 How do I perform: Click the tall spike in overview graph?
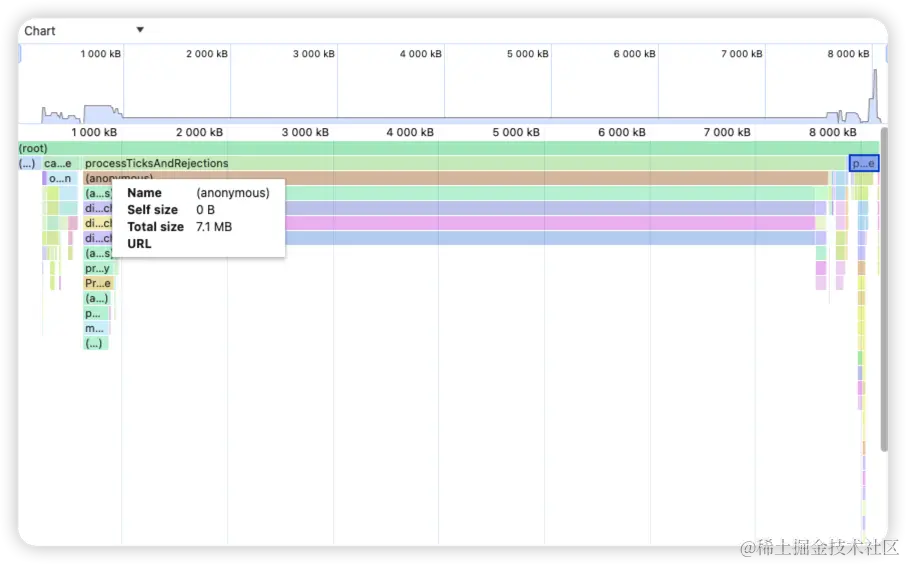(x=875, y=95)
